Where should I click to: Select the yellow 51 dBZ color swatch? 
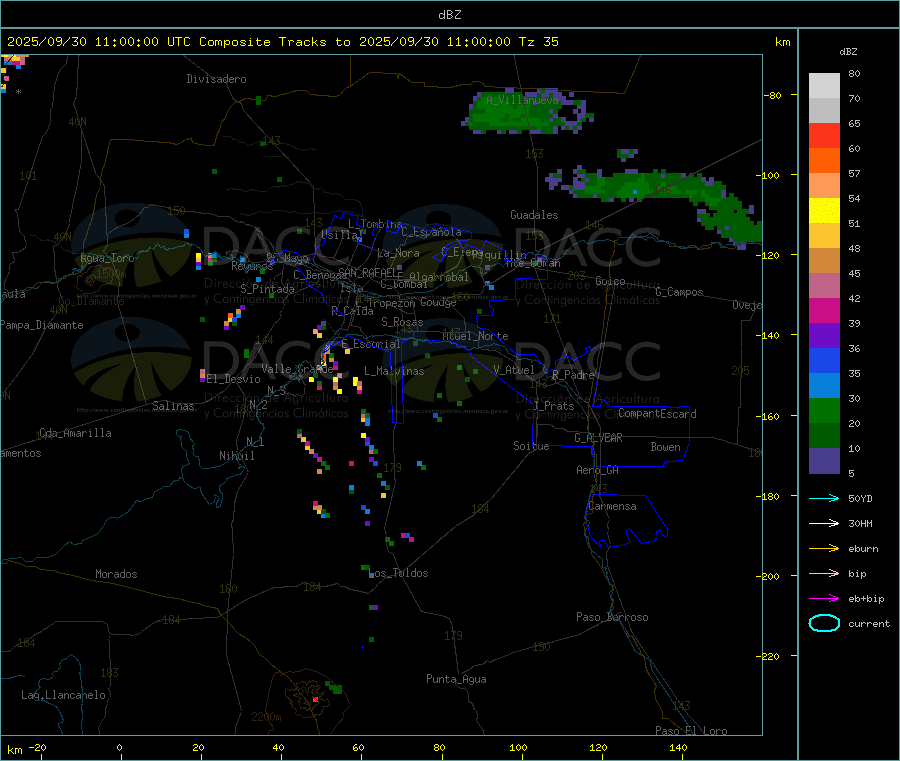tap(824, 211)
